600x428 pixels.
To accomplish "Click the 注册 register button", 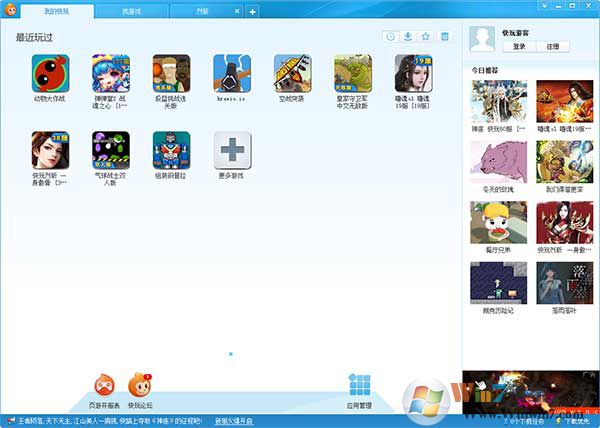I will (x=553, y=47).
